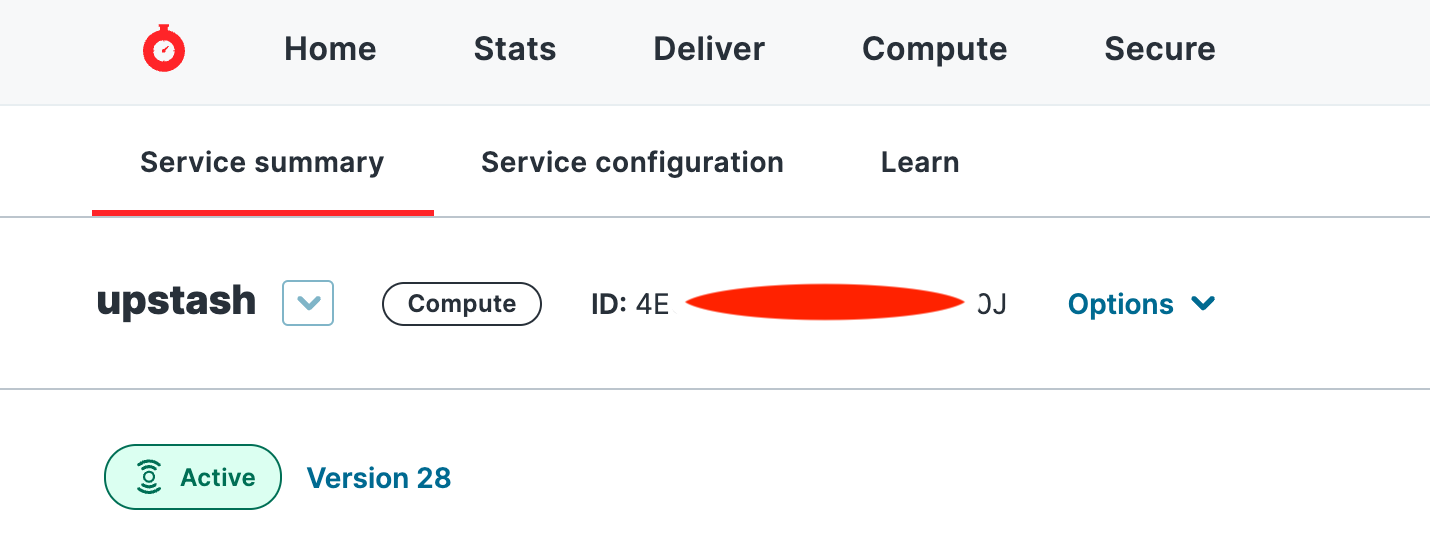1430x556 pixels.
Task: Open the Version 28 link
Action: coord(379,478)
